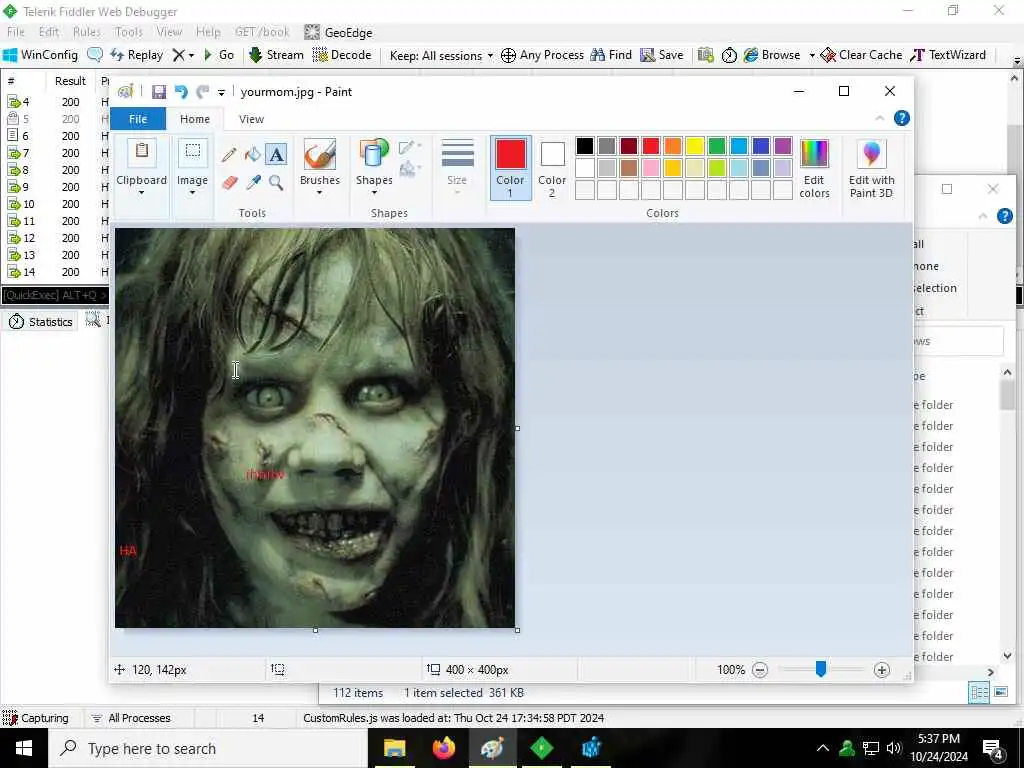Select Color 1 foreground box
The height and width of the screenshot is (768, 1024).
coord(510,168)
